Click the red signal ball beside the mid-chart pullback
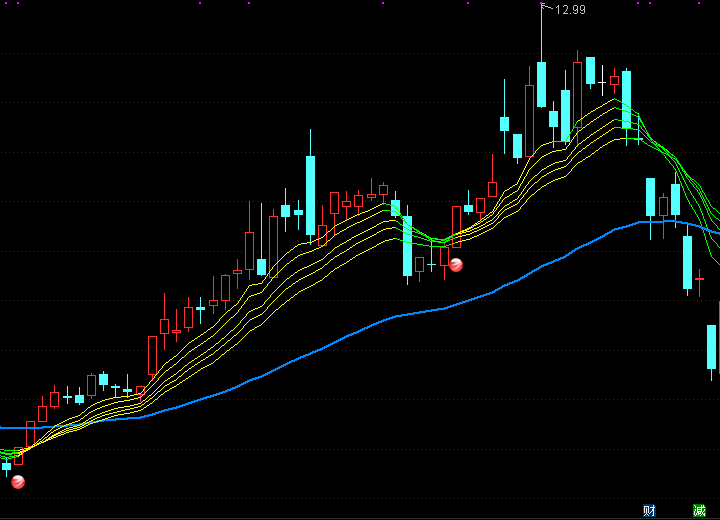 (x=456, y=265)
